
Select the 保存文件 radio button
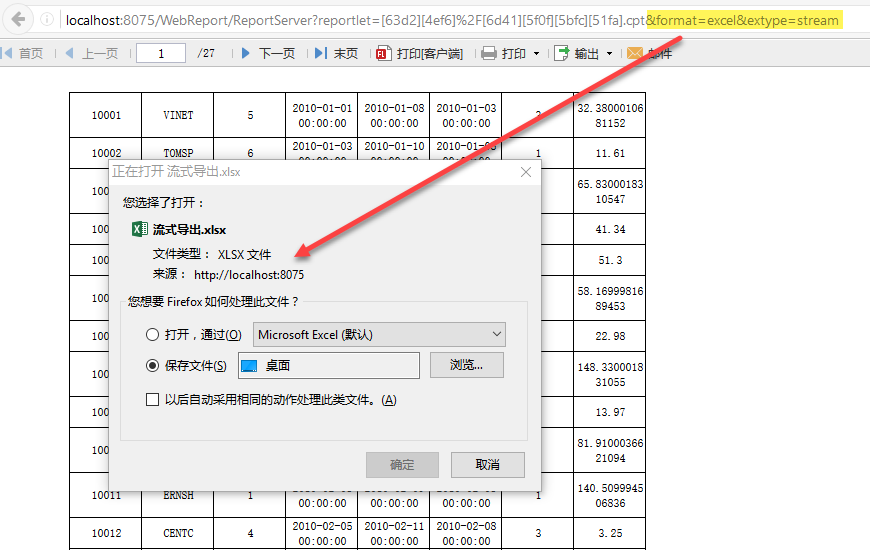click(152, 366)
